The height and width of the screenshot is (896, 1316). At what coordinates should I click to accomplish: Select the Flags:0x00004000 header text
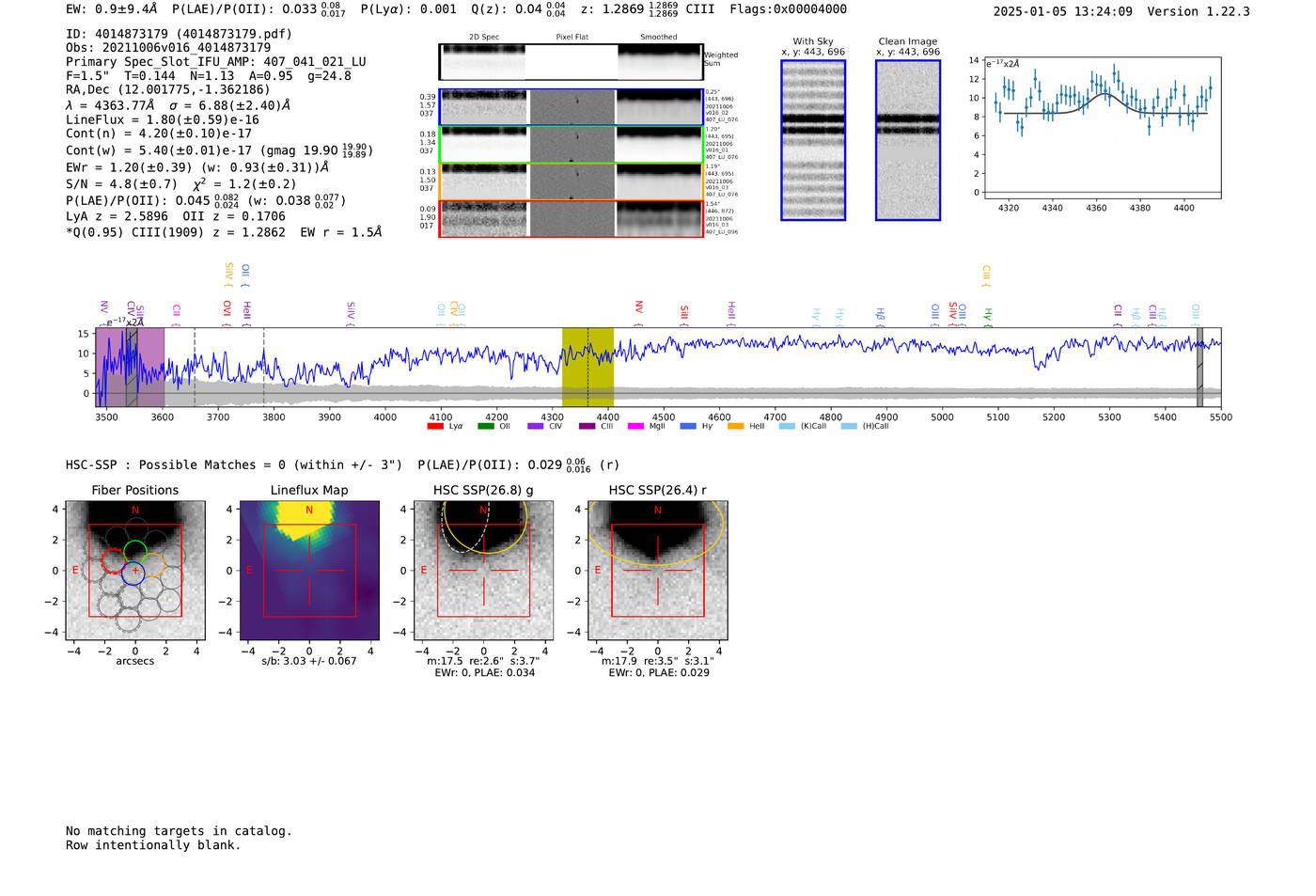(788, 9)
